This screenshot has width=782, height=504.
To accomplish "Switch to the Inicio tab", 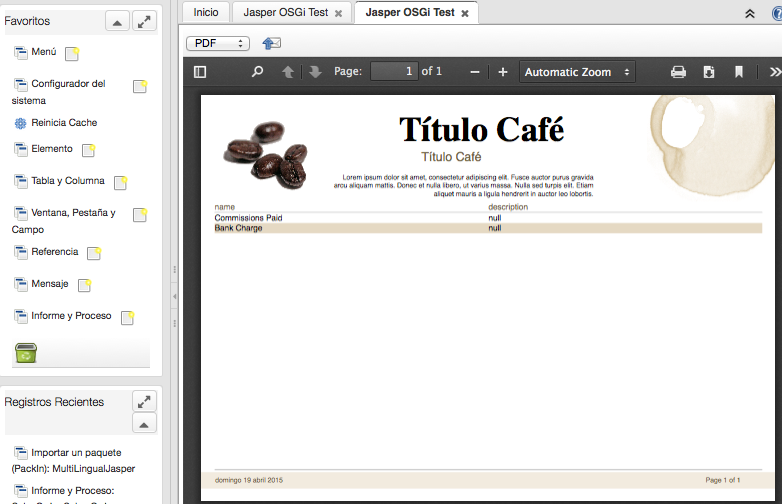I will 206,13.
